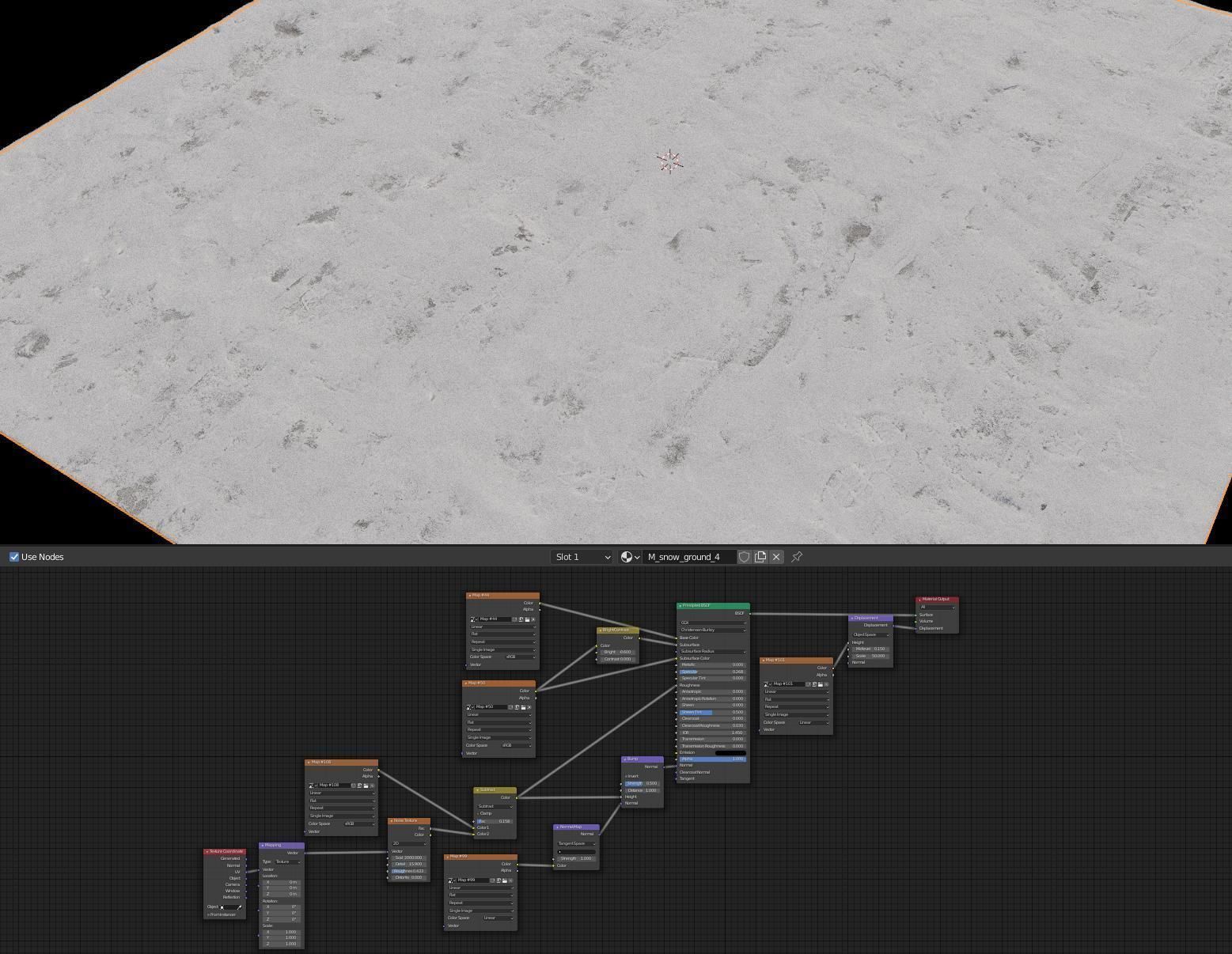Open folder icon in Map #108 node

366,786
